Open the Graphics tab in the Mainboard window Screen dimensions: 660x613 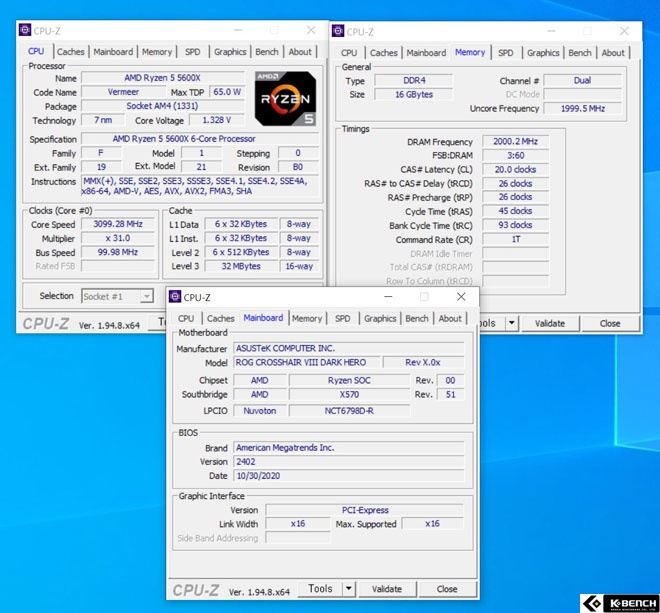pyautogui.click(x=380, y=318)
